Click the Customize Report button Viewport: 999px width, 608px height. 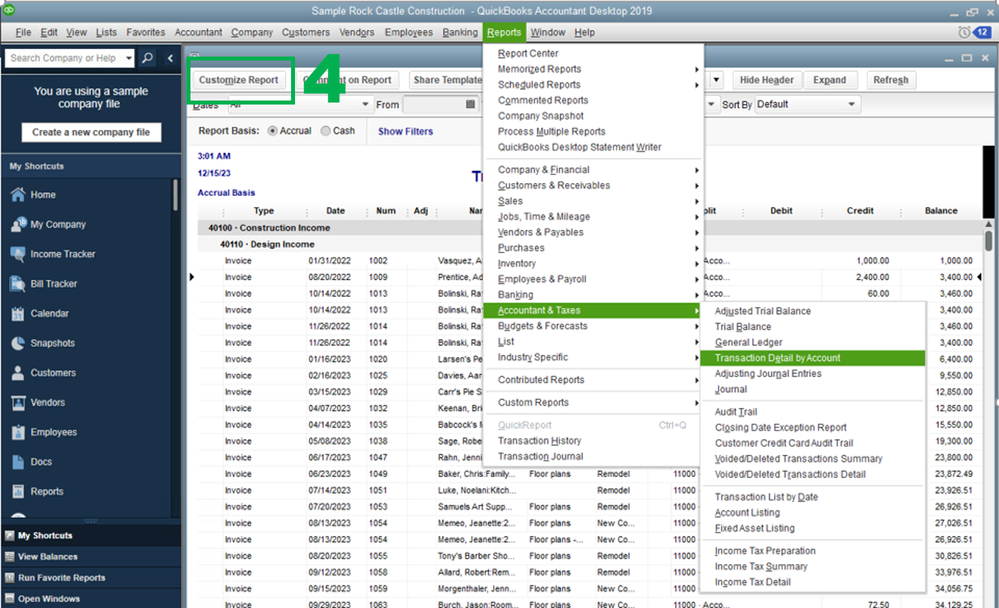click(238, 80)
